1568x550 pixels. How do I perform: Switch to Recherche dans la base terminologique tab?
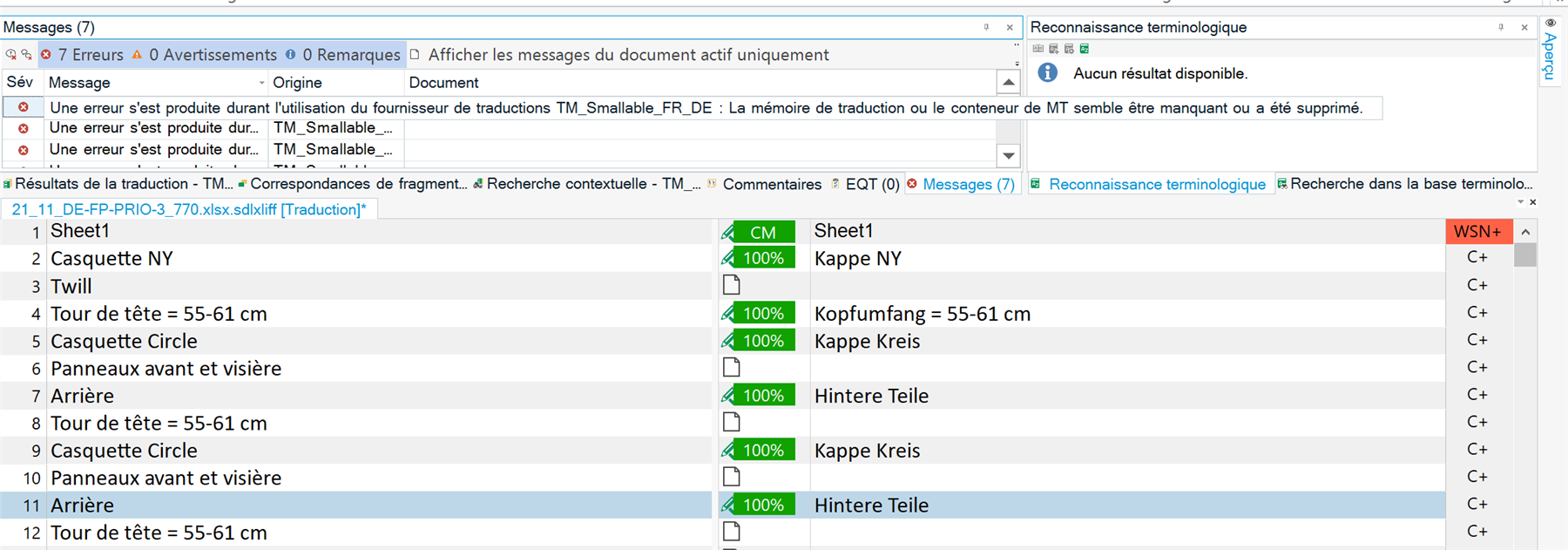coord(1404,184)
